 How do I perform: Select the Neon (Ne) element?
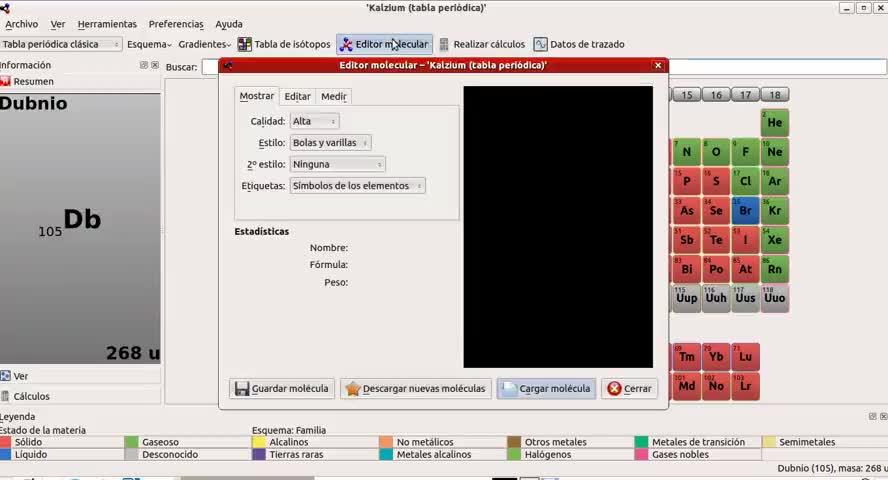click(774, 152)
